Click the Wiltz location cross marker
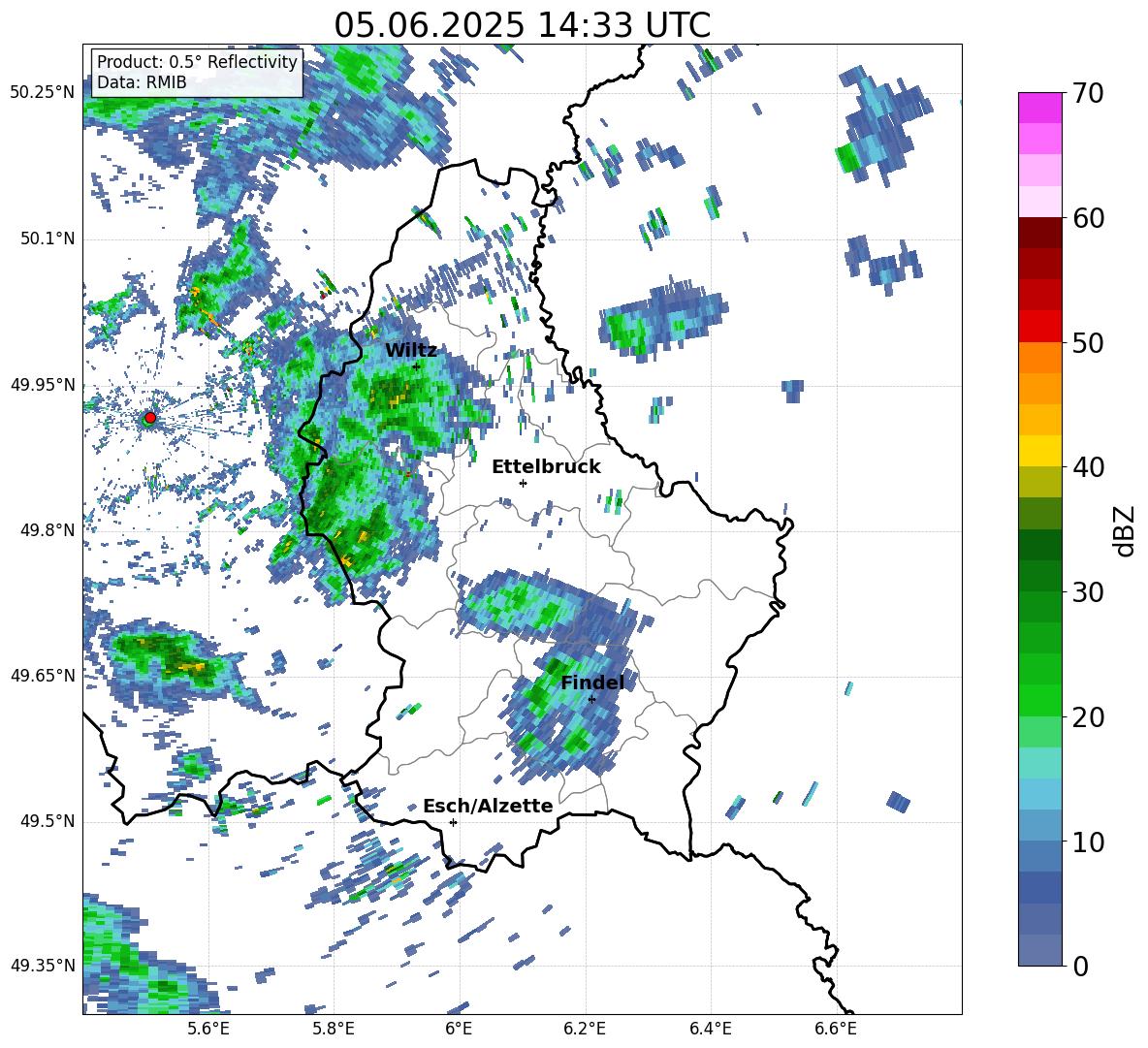1148x1048 pixels. [416, 366]
